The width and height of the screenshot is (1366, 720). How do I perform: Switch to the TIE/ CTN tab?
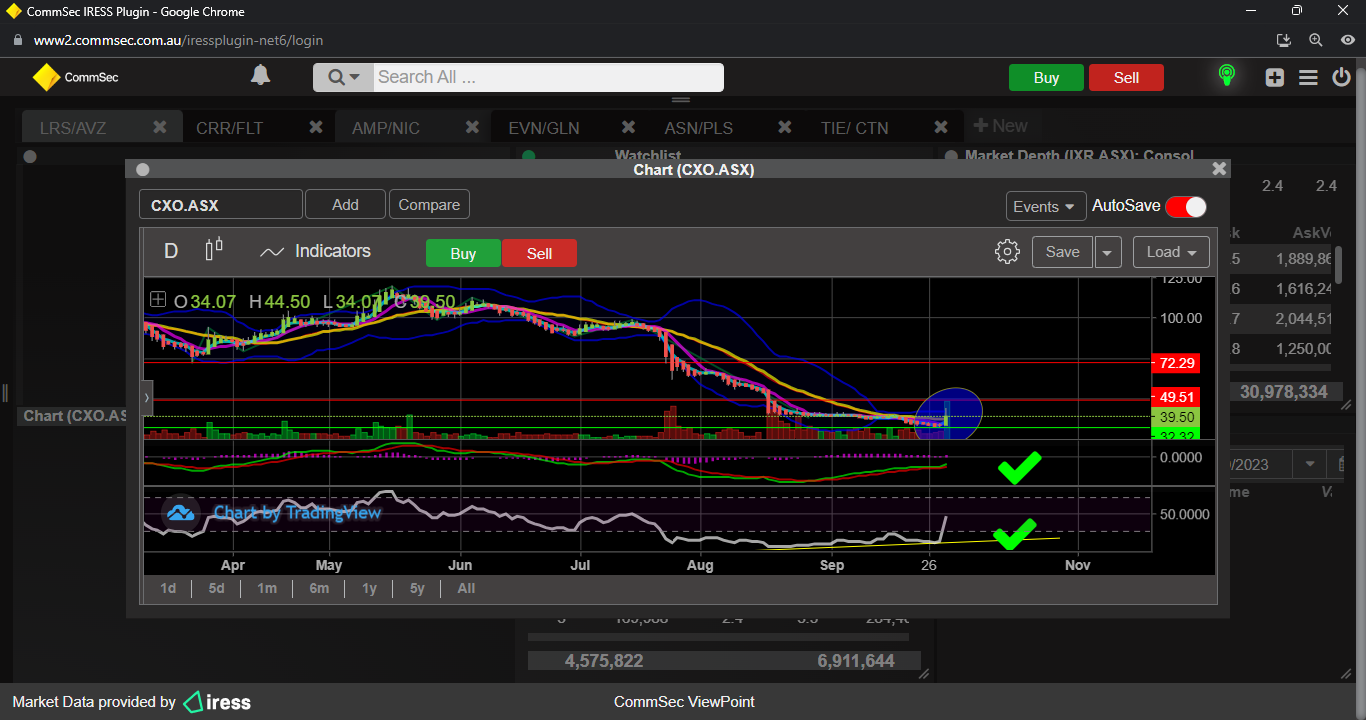tap(854, 128)
